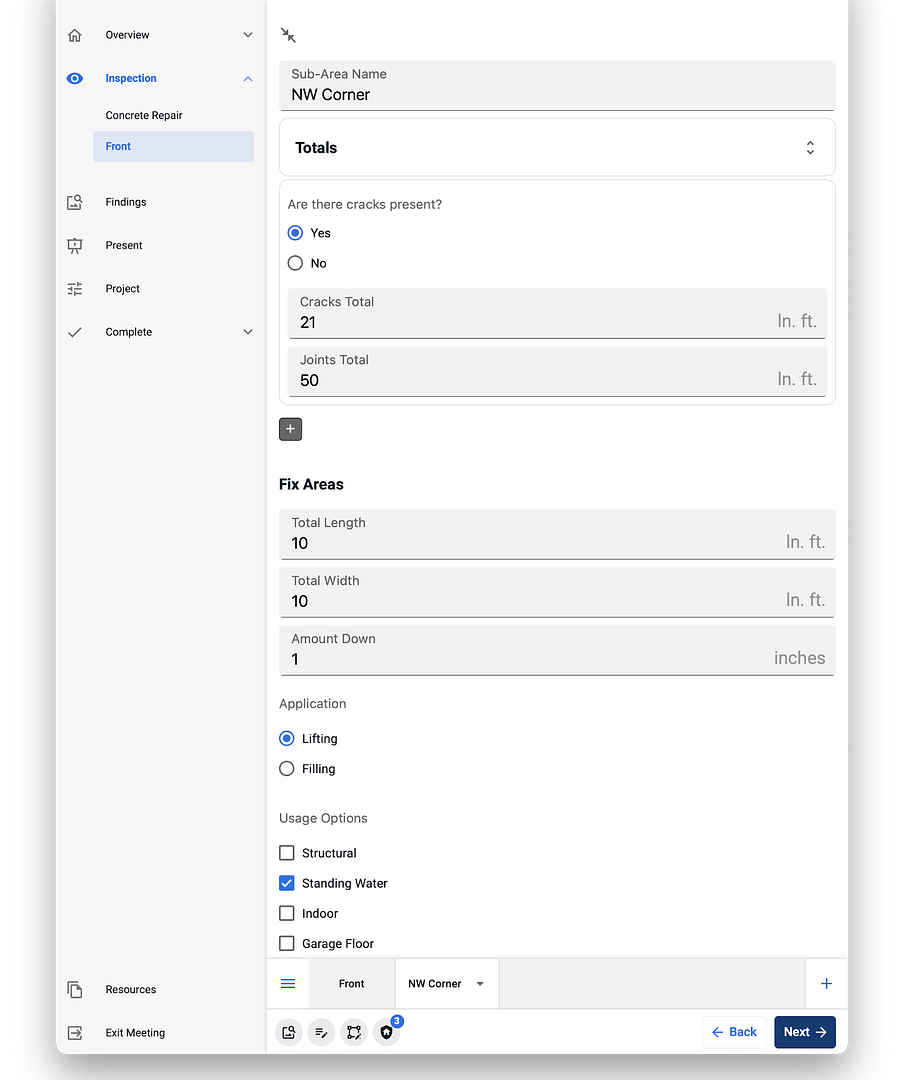Click the Next button
This screenshot has height=1080, width=904.
(x=805, y=1032)
